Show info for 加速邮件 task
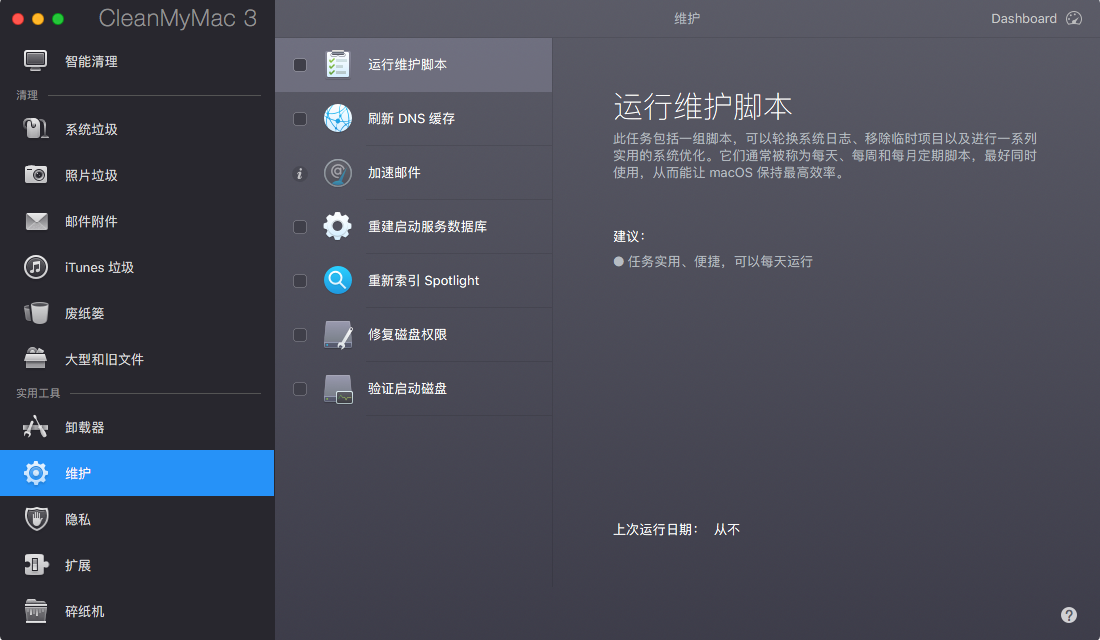The width and height of the screenshot is (1100, 640). point(300,173)
